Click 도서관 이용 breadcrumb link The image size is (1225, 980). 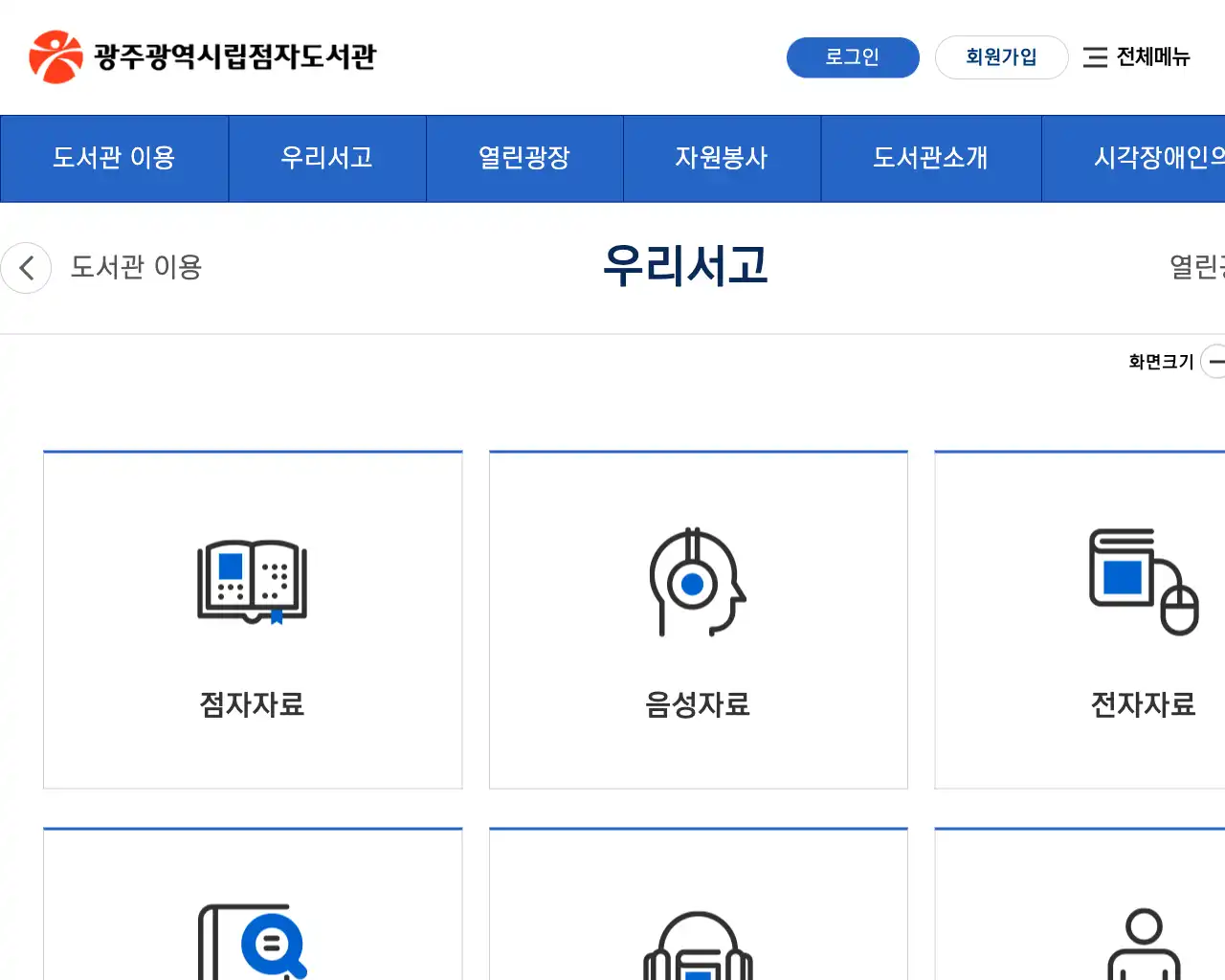click(136, 268)
